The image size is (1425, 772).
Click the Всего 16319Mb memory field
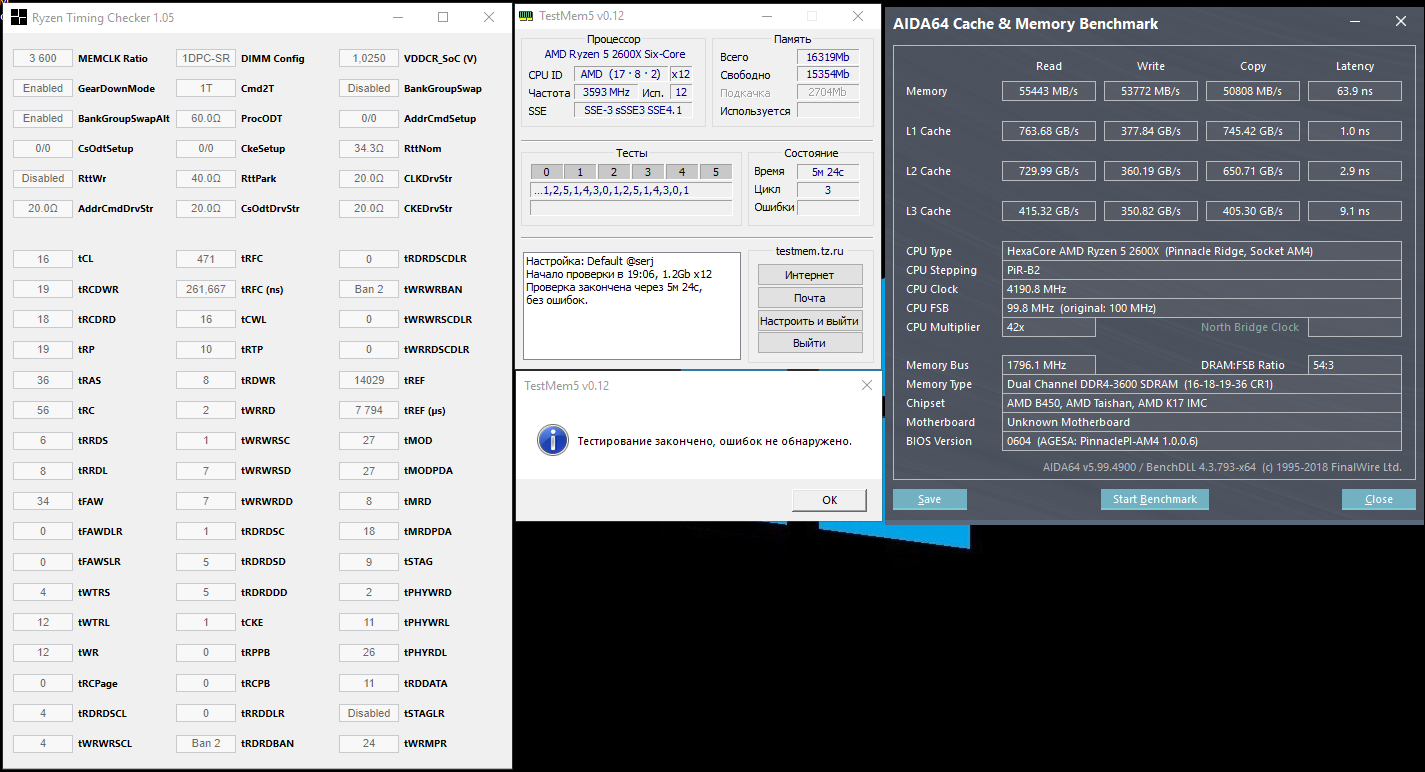click(827, 57)
